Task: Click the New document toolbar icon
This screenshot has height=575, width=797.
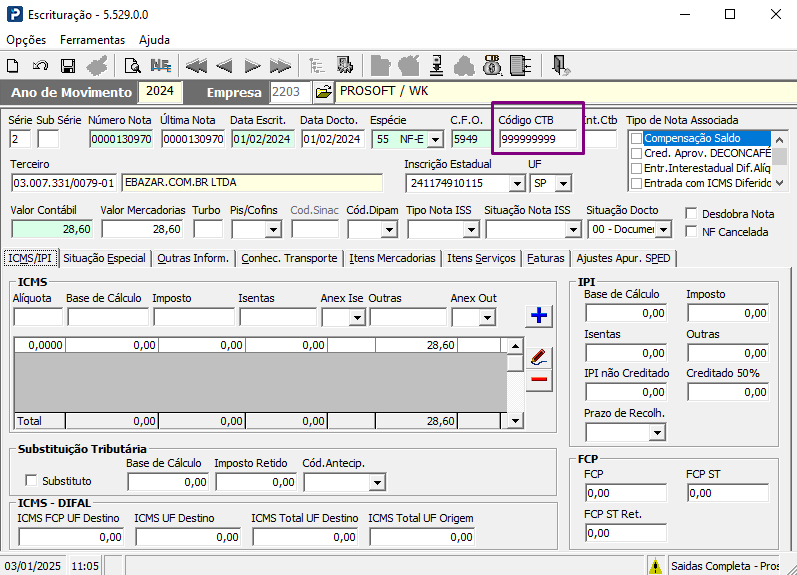Action: [13, 66]
